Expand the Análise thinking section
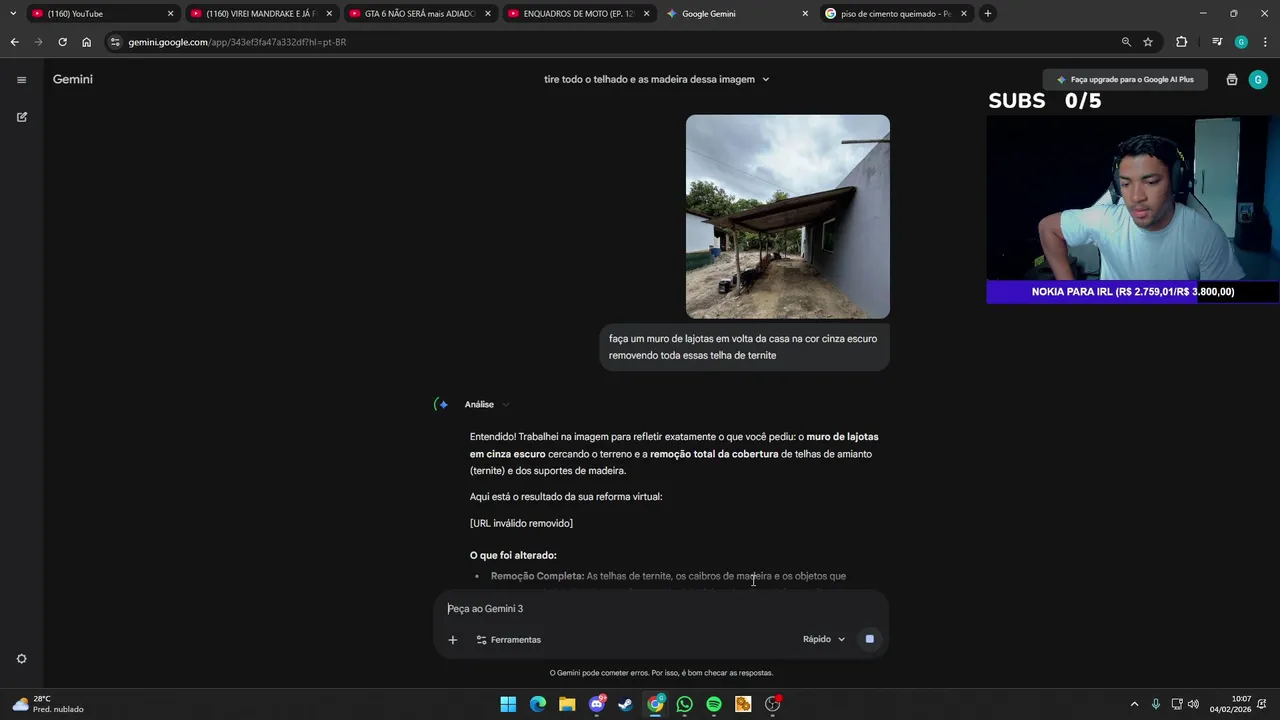The image size is (1280, 720). coord(487,404)
